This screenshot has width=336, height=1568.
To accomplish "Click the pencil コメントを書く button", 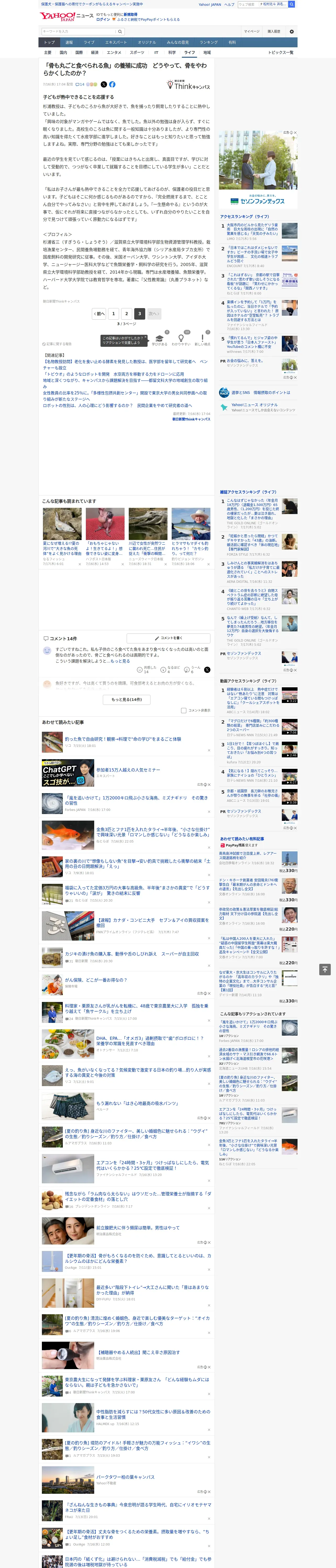I will point(168,638).
